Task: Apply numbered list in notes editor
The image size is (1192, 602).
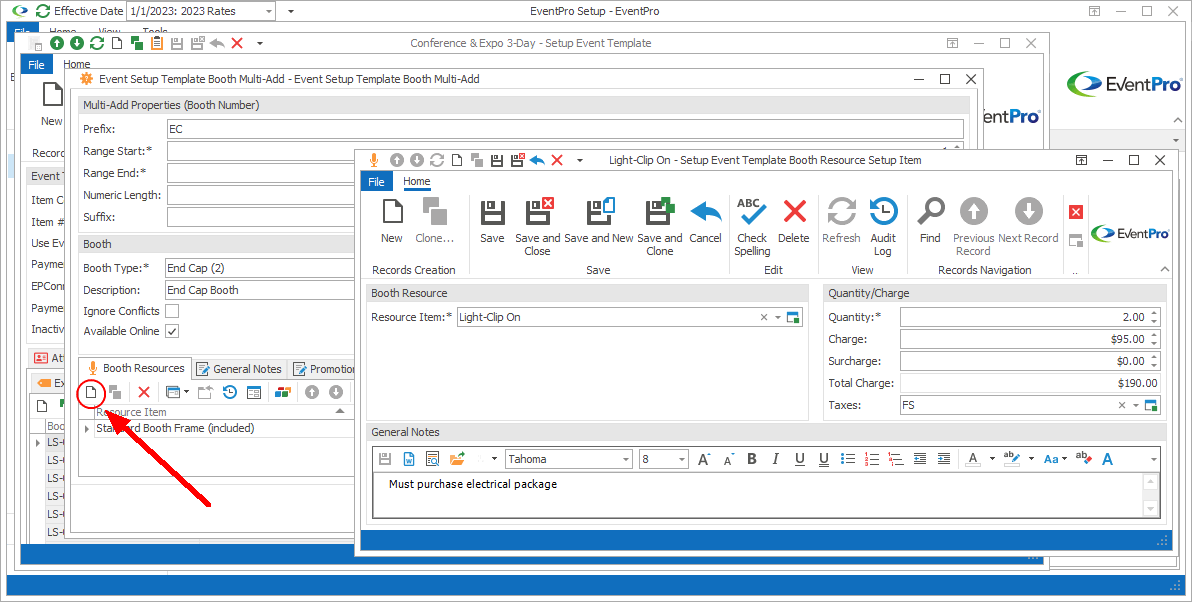Action: (x=872, y=458)
